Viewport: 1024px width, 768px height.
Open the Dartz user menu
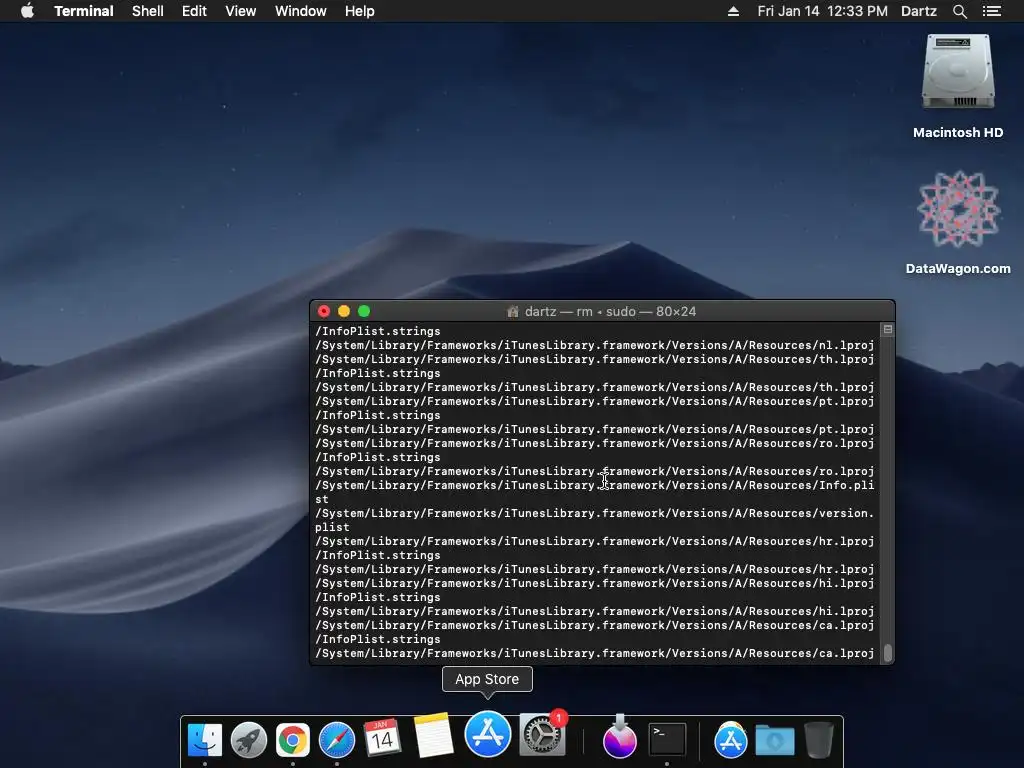coord(919,11)
